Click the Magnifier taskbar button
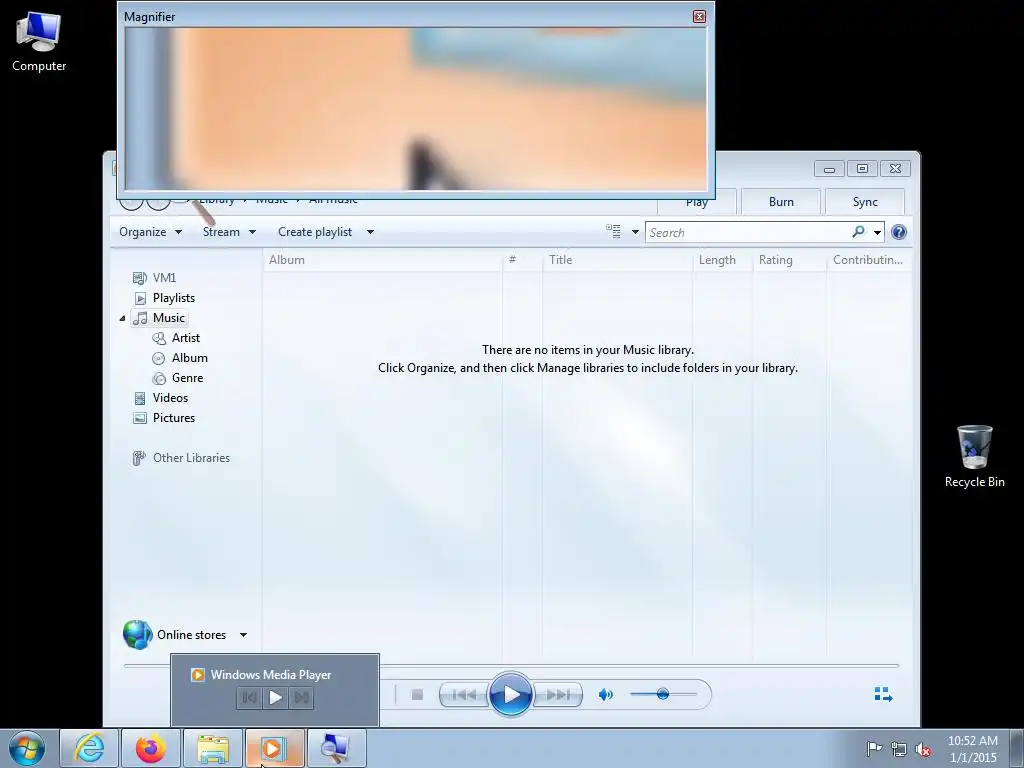The image size is (1024, 768). 337,748
